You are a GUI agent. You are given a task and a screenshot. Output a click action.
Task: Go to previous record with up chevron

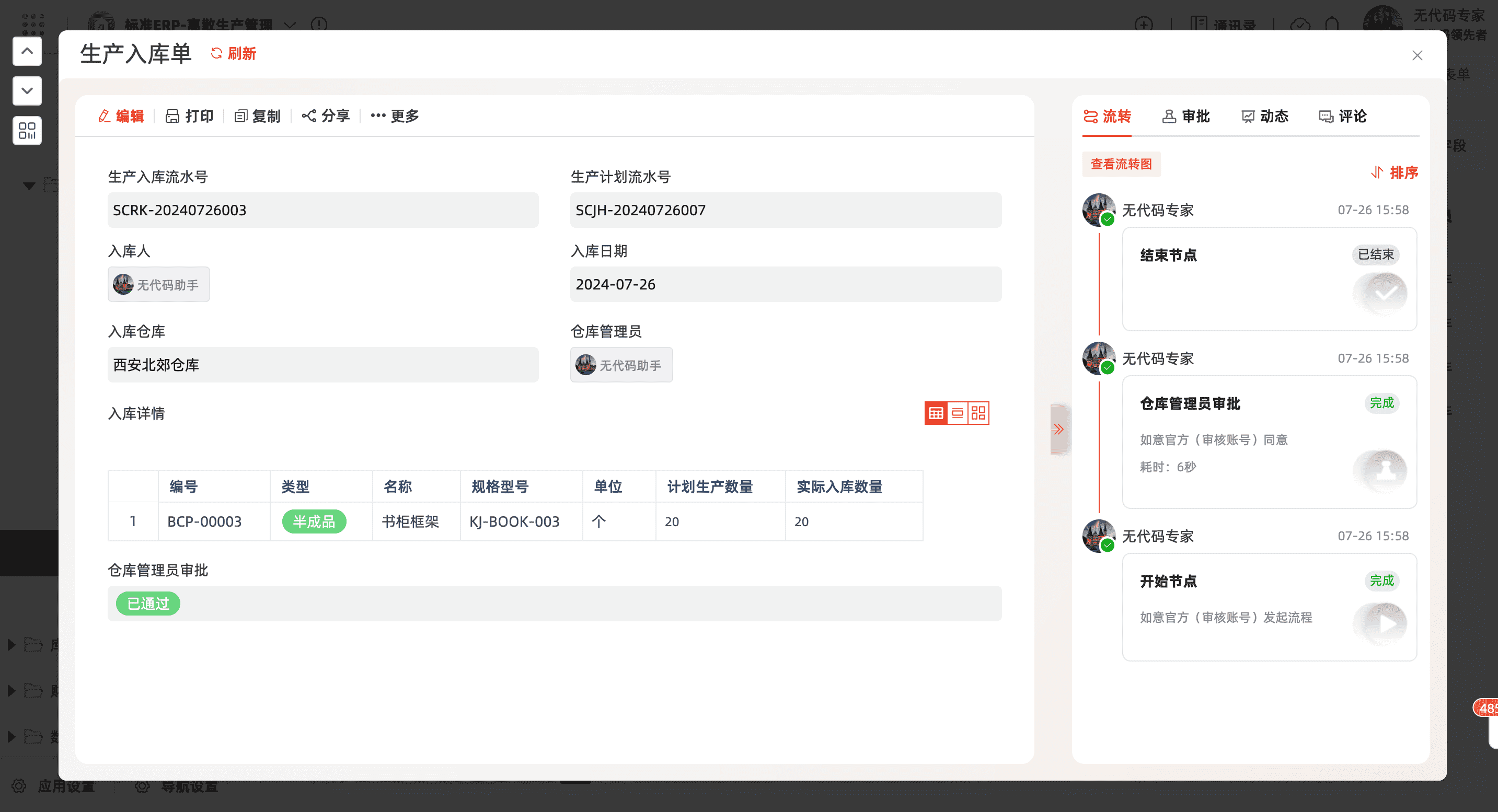pos(27,51)
